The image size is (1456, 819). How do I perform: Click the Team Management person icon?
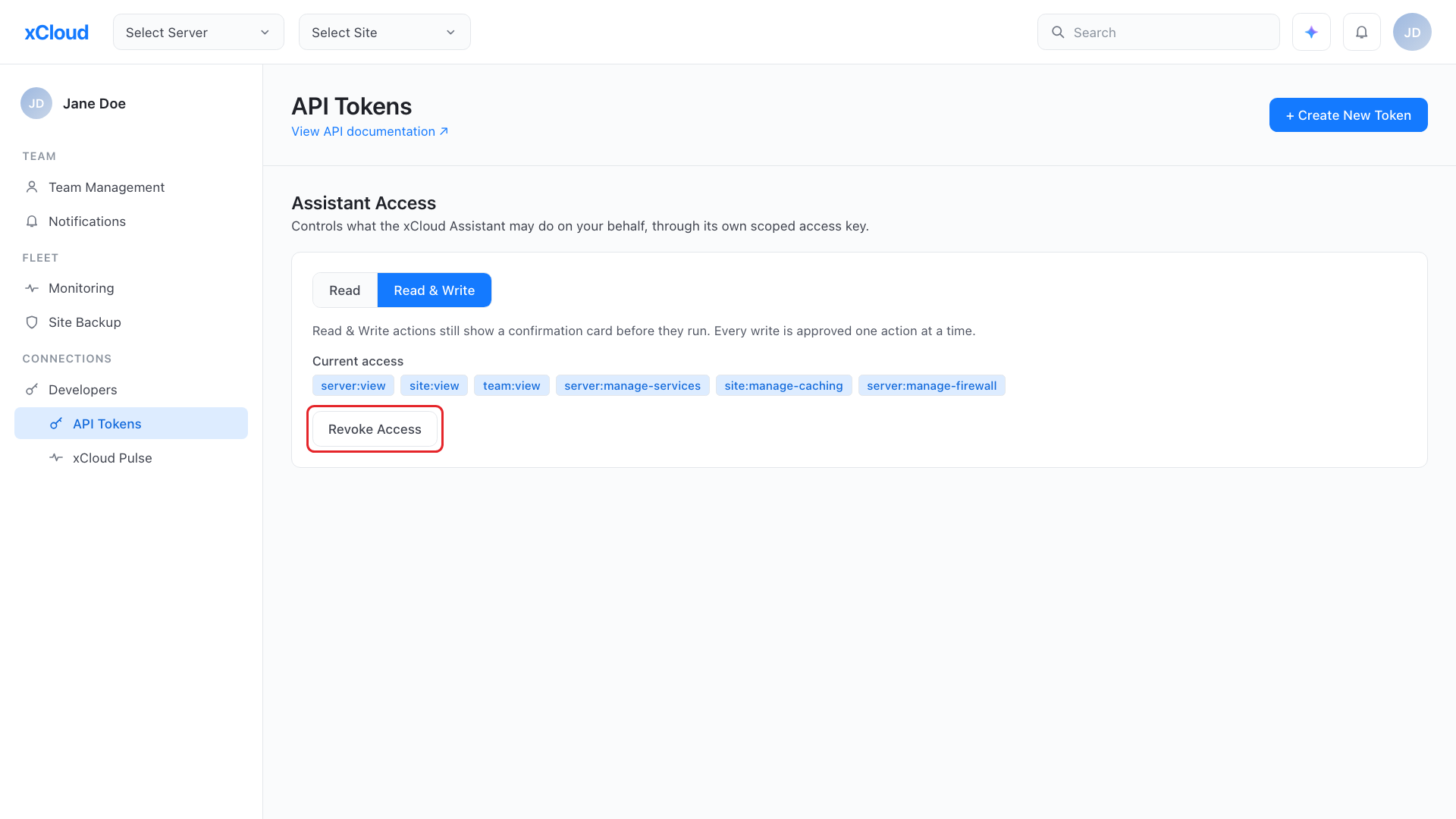pos(32,187)
